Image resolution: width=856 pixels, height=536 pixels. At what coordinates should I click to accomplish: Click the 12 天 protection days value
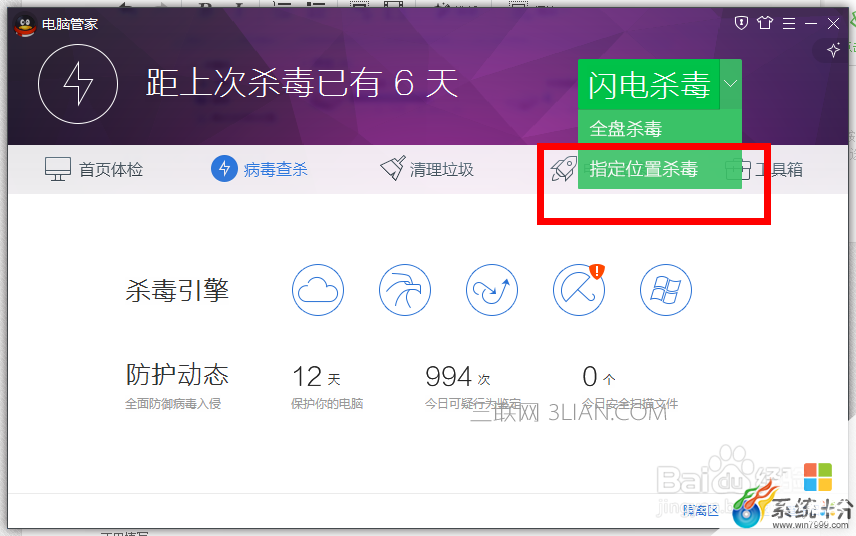[317, 377]
